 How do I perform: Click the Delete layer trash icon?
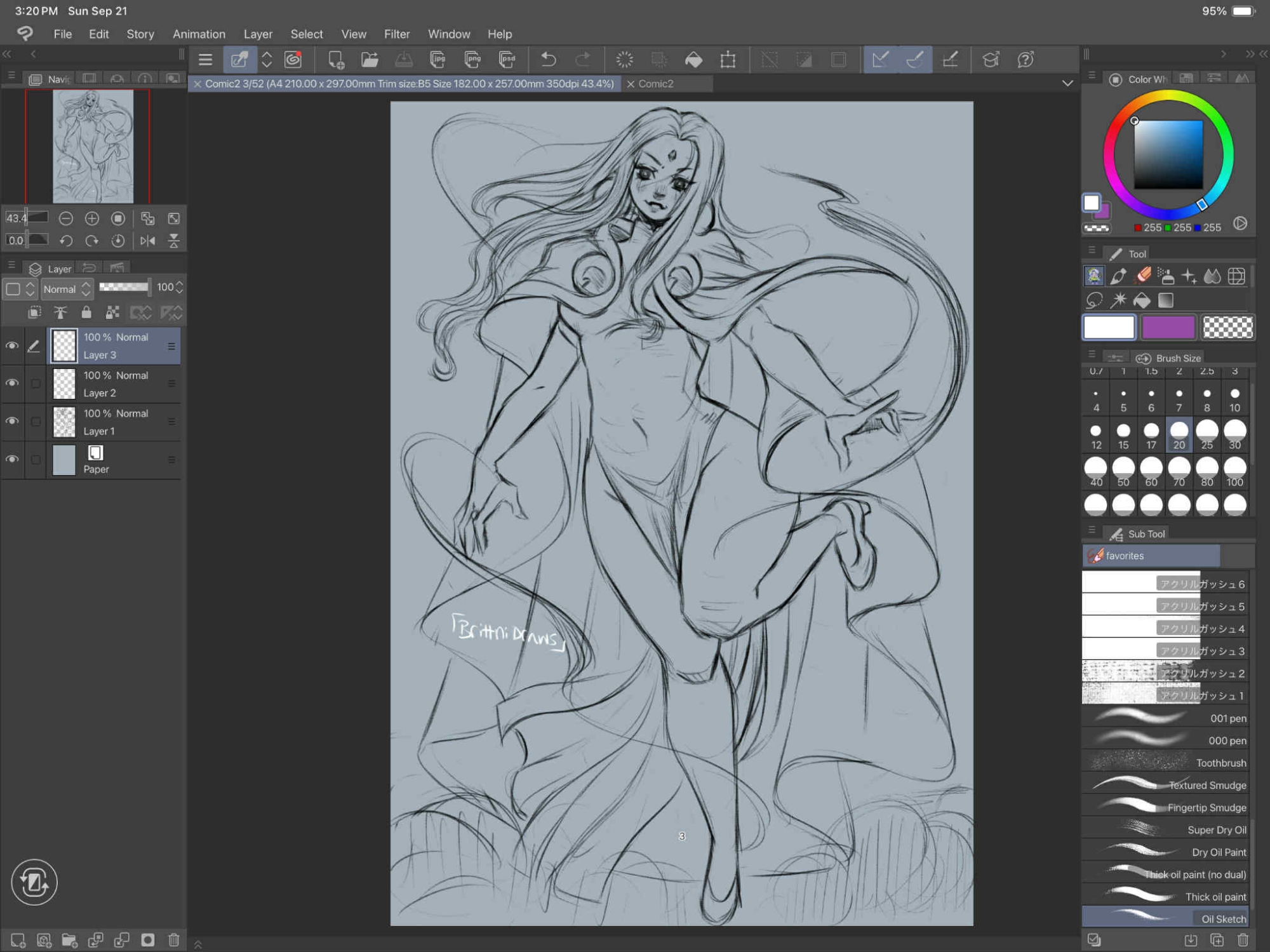(x=173, y=940)
